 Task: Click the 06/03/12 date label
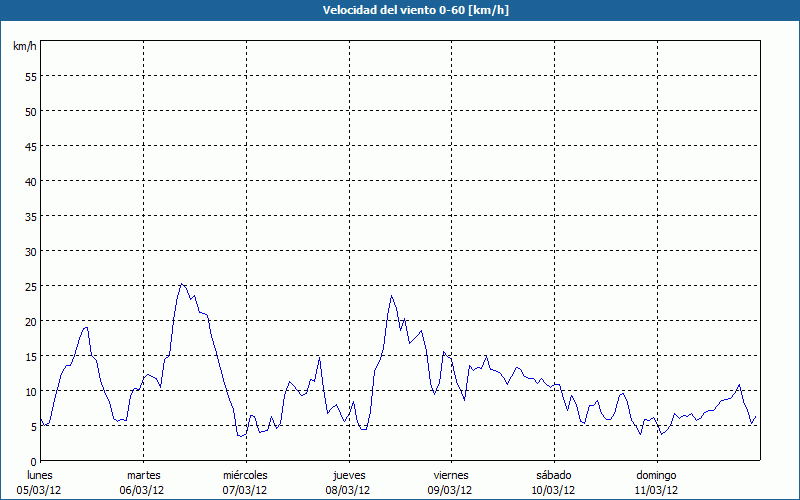(x=144, y=490)
